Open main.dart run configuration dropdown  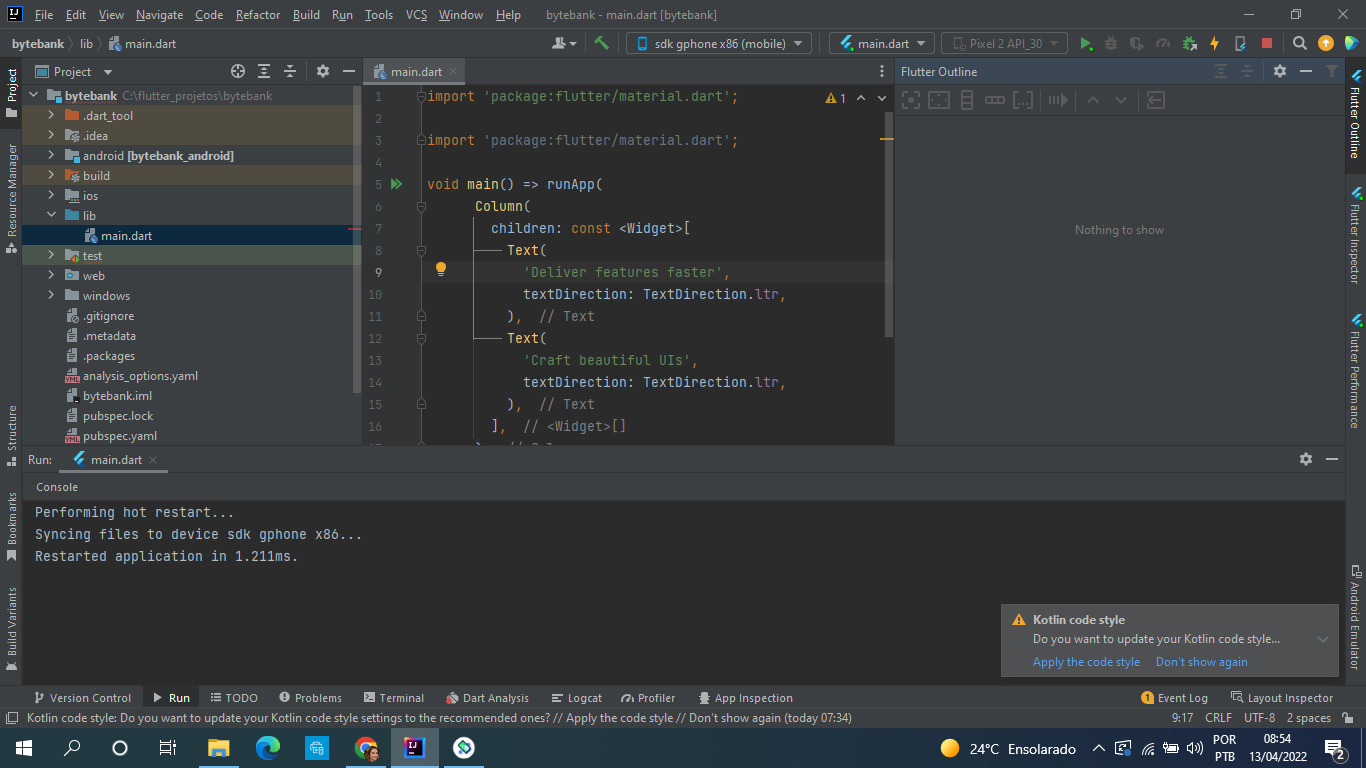[882, 43]
